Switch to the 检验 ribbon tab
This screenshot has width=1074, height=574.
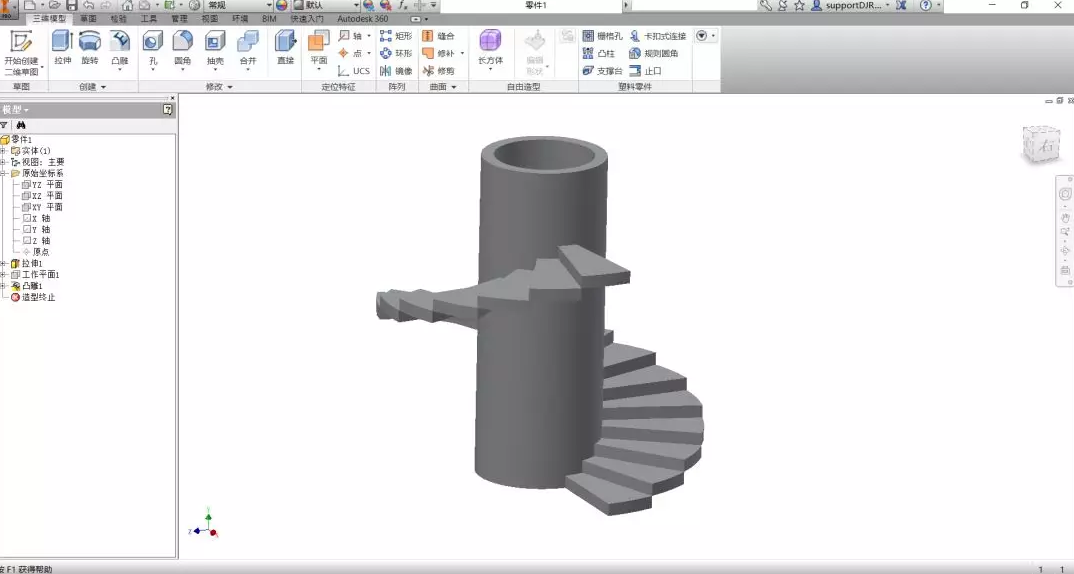click(x=118, y=19)
